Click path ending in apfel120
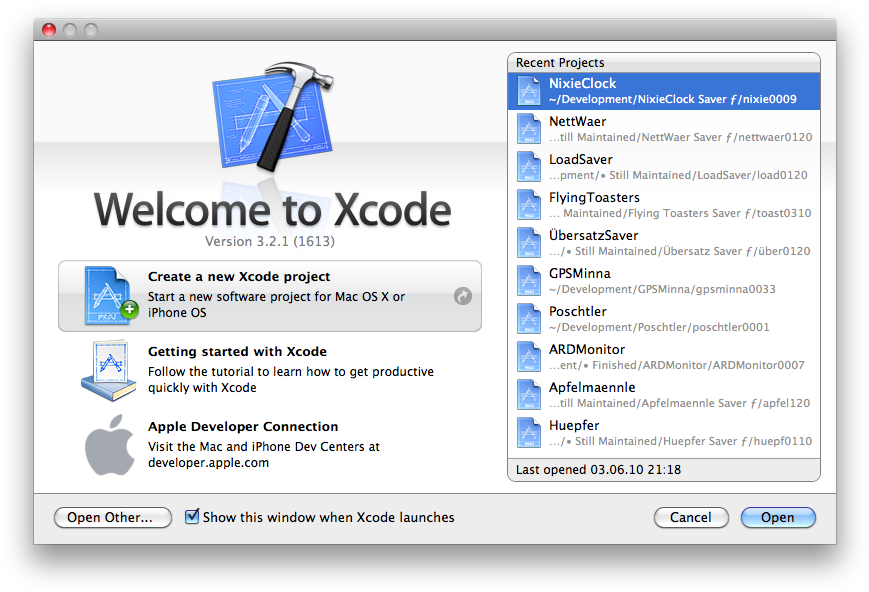869x592 pixels. point(679,403)
